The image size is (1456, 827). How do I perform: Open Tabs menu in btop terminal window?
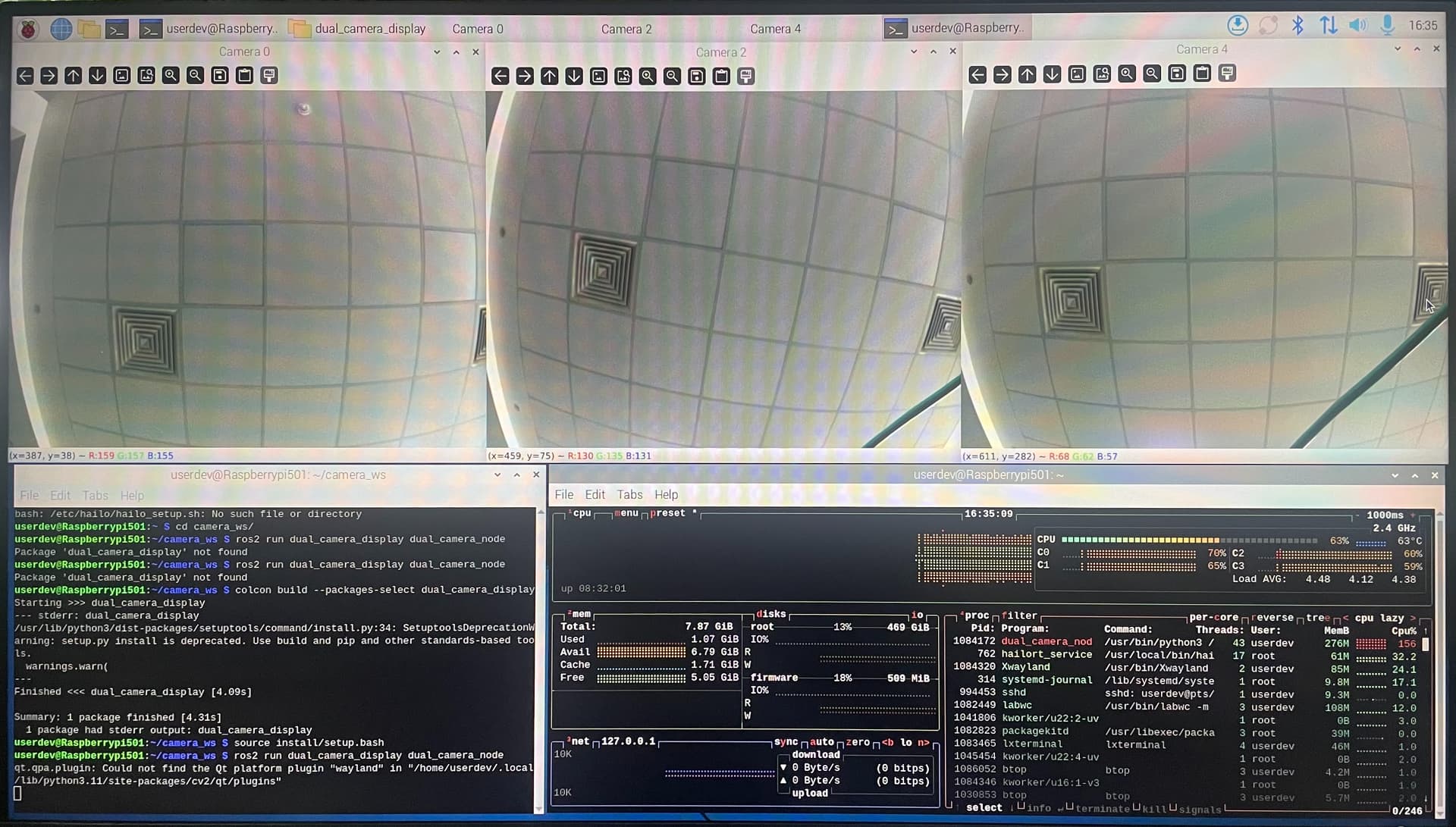click(629, 495)
